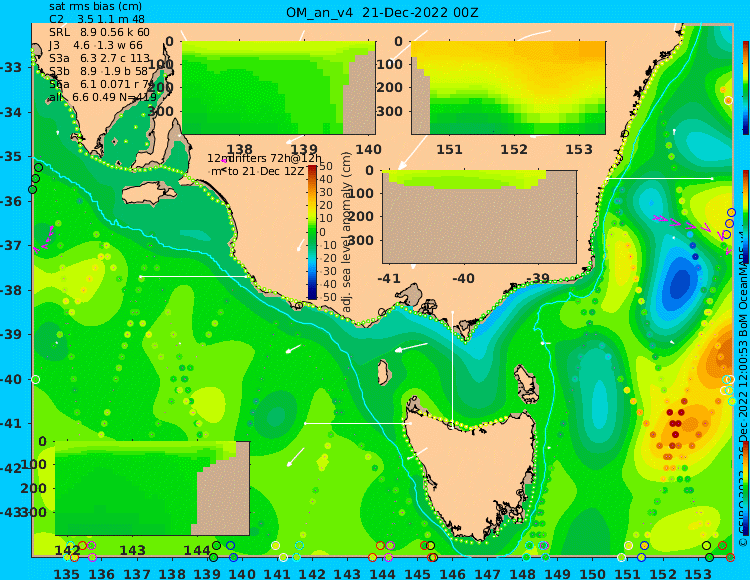Click the SRL 8.9 0.56 statistics row
The image size is (750, 580).
[x=99, y=33]
